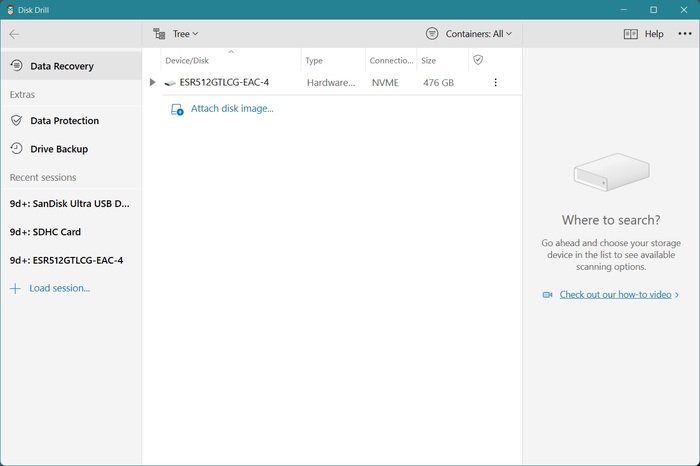Click the Data Recovery sidebar icon

17,66
